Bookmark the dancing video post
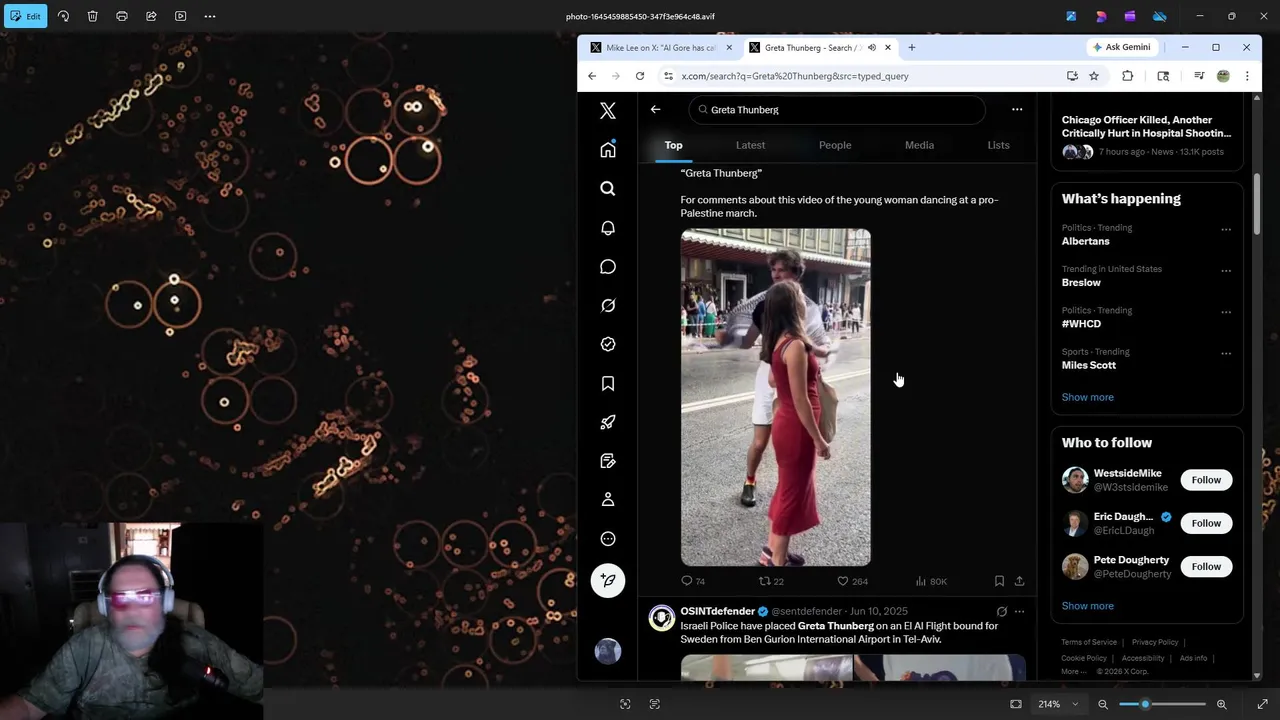The image size is (1280, 720). point(999,581)
